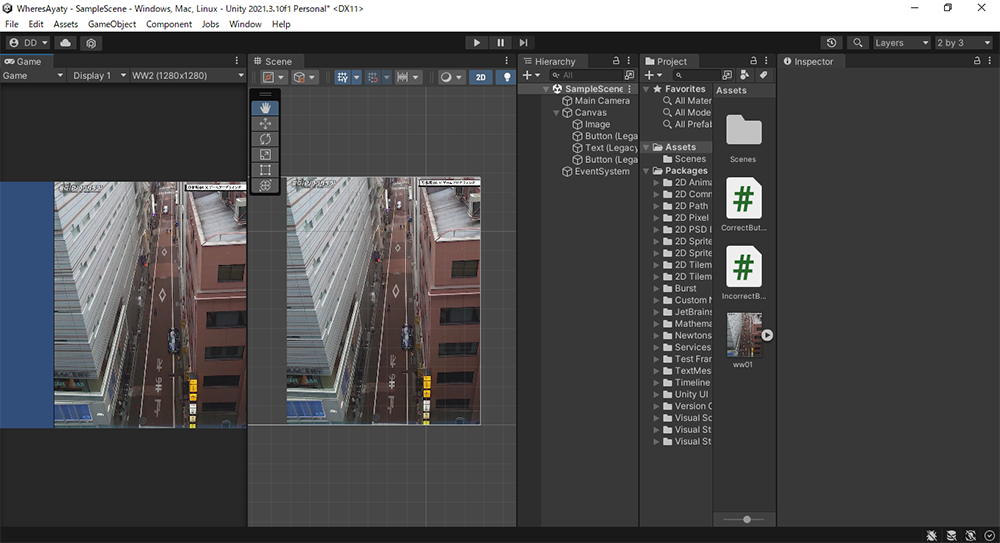Open the Undo History icon
The image size is (1000, 543).
coord(831,43)
